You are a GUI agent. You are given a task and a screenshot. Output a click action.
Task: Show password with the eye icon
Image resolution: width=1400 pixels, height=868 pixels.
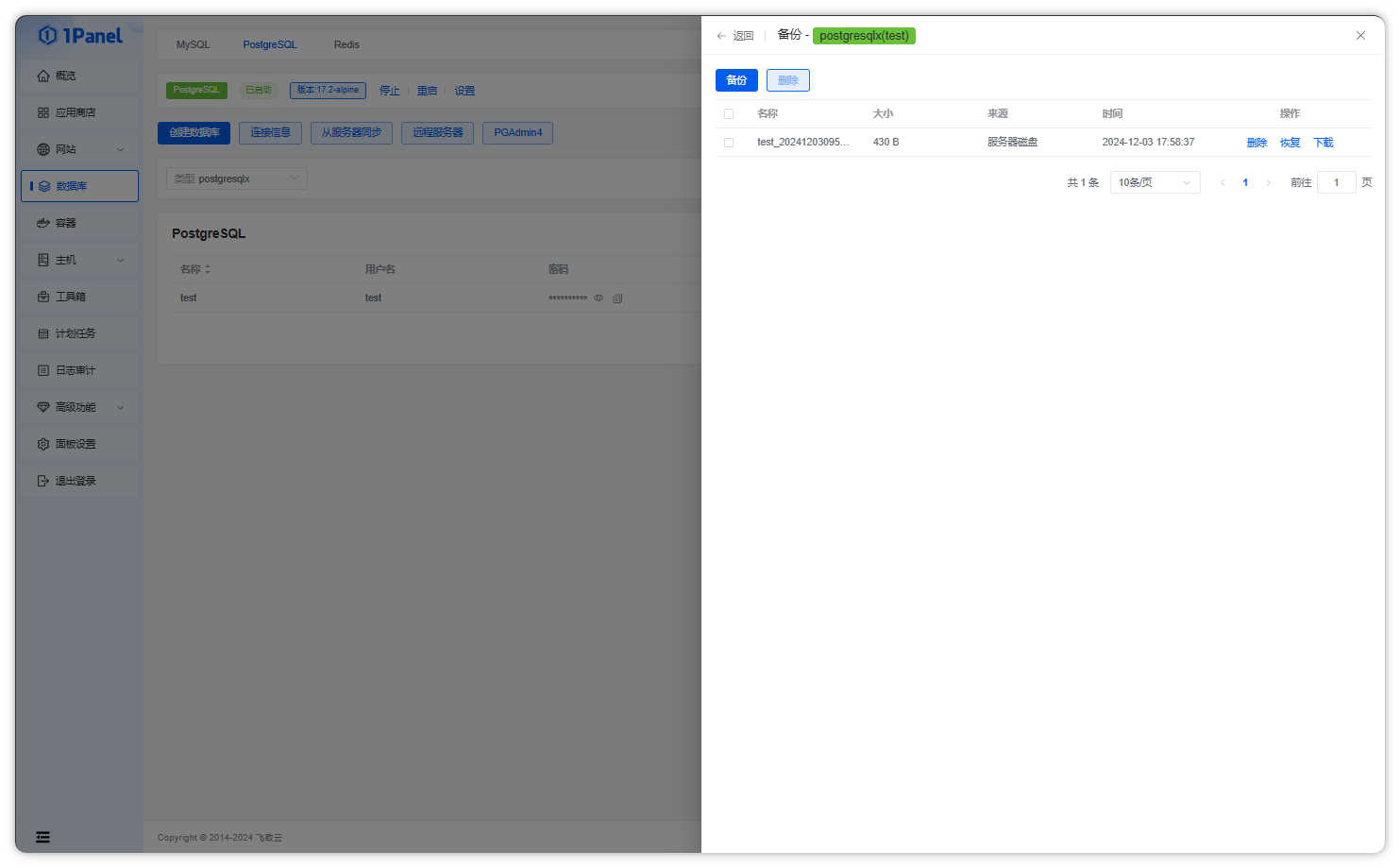[599, 298]
